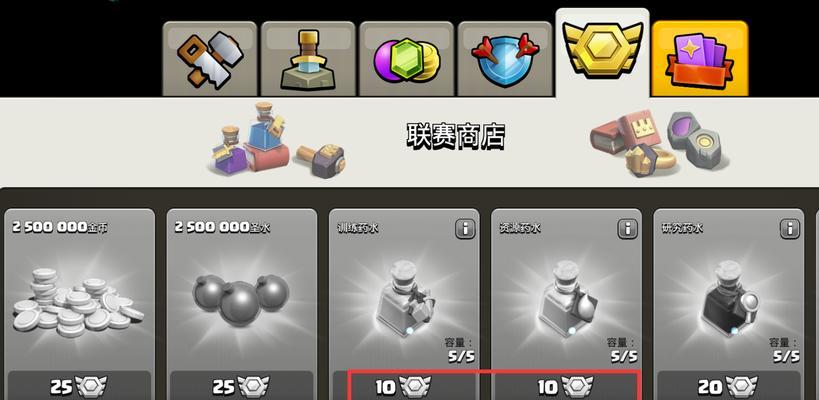819x400 pixels.
Task: Open the gem and coins resources tab
Action: (x=406, y=58)
